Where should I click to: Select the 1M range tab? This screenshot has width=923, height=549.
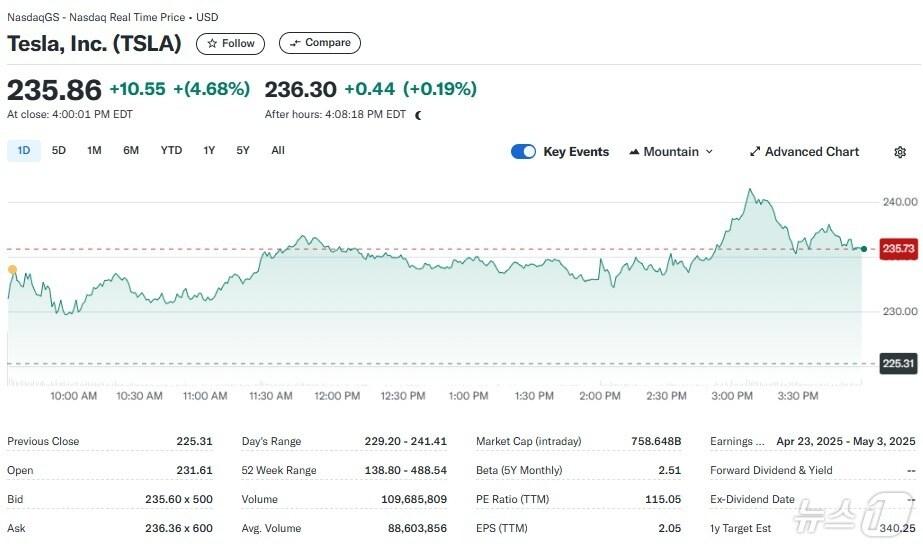click(x=94, y=151)
